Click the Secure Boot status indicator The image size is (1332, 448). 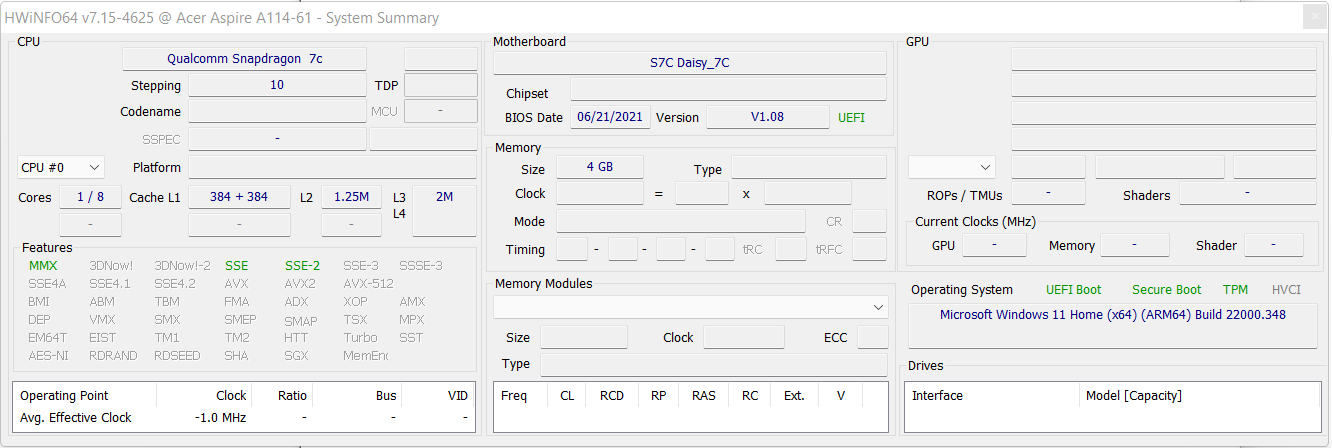tap(1166, 290)
